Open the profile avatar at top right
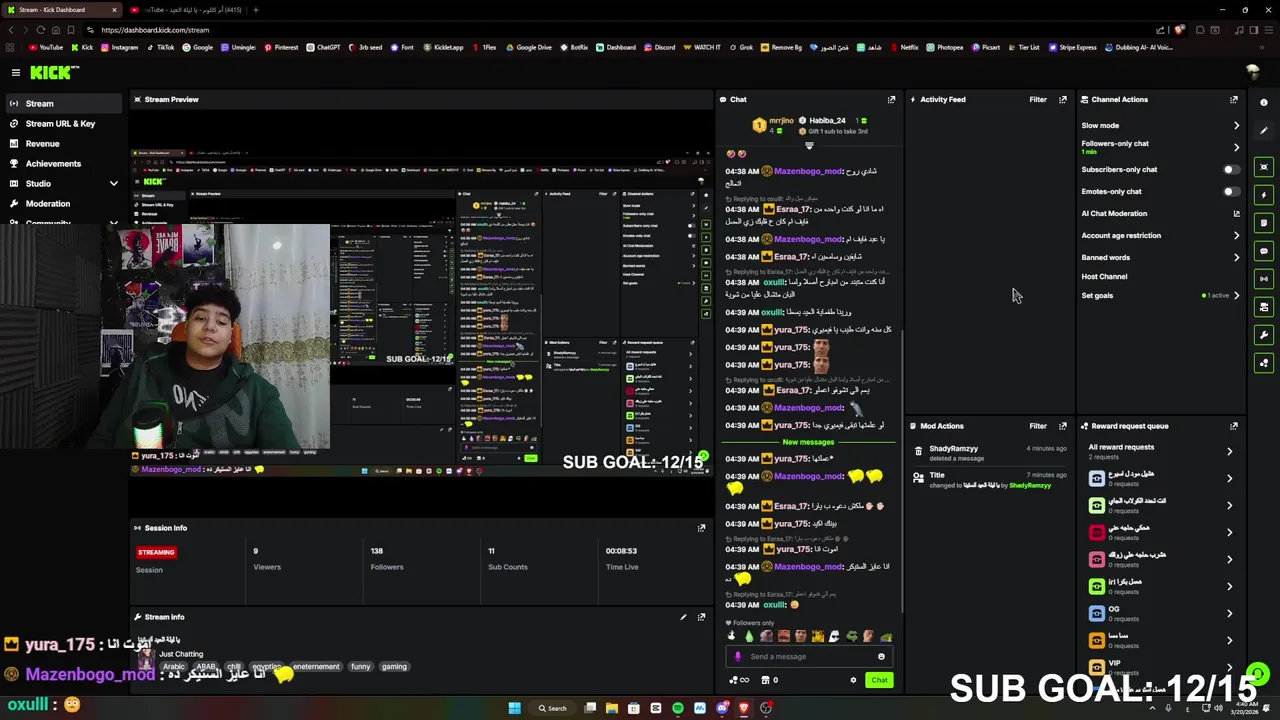The height and width of the screenshot is (720, 1280). (1252, 72)
